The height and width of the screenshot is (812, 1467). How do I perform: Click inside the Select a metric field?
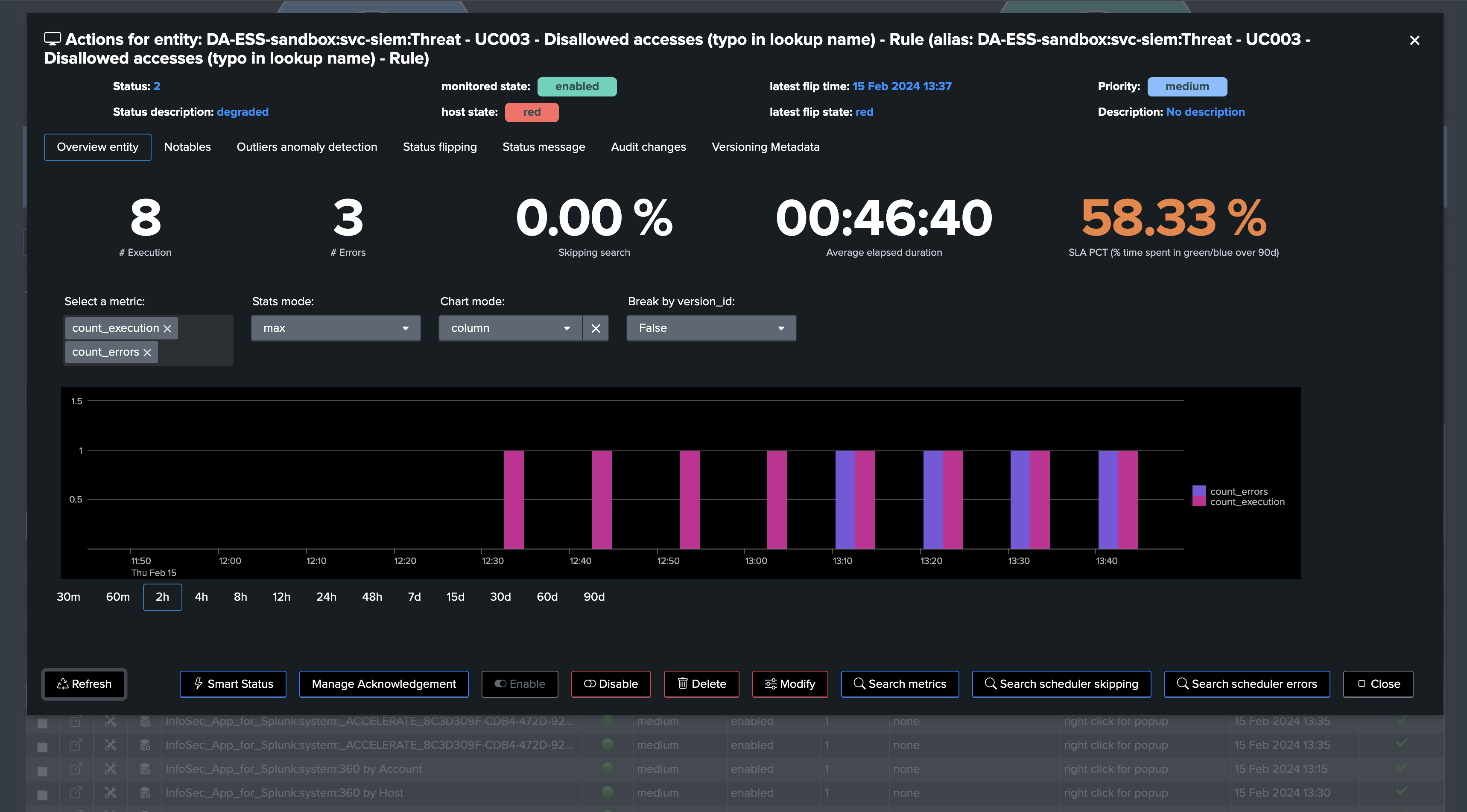click(x=148, y=340)
